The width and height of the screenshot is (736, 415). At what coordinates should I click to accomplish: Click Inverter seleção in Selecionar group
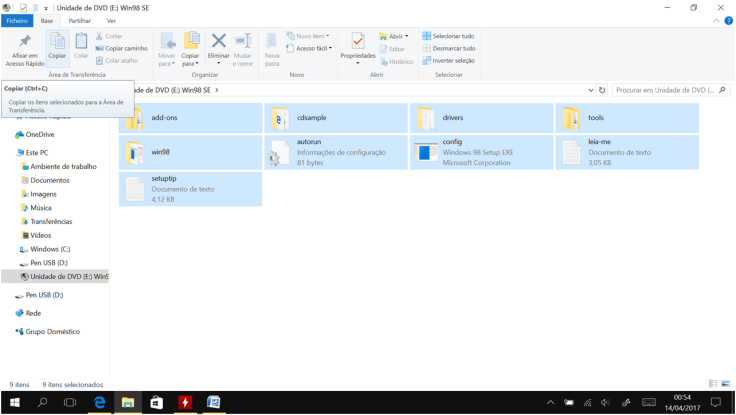[449, 60]
